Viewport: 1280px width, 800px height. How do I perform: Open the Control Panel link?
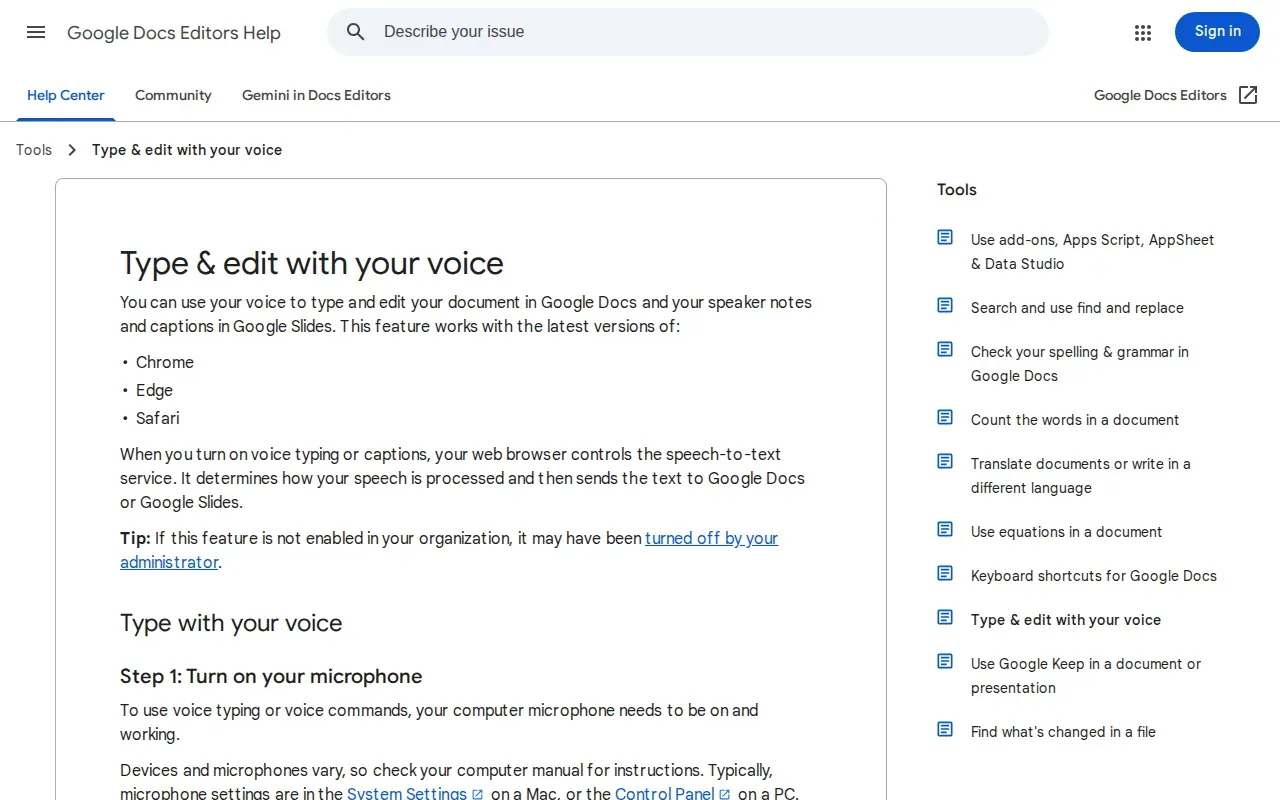coord(664,794)
